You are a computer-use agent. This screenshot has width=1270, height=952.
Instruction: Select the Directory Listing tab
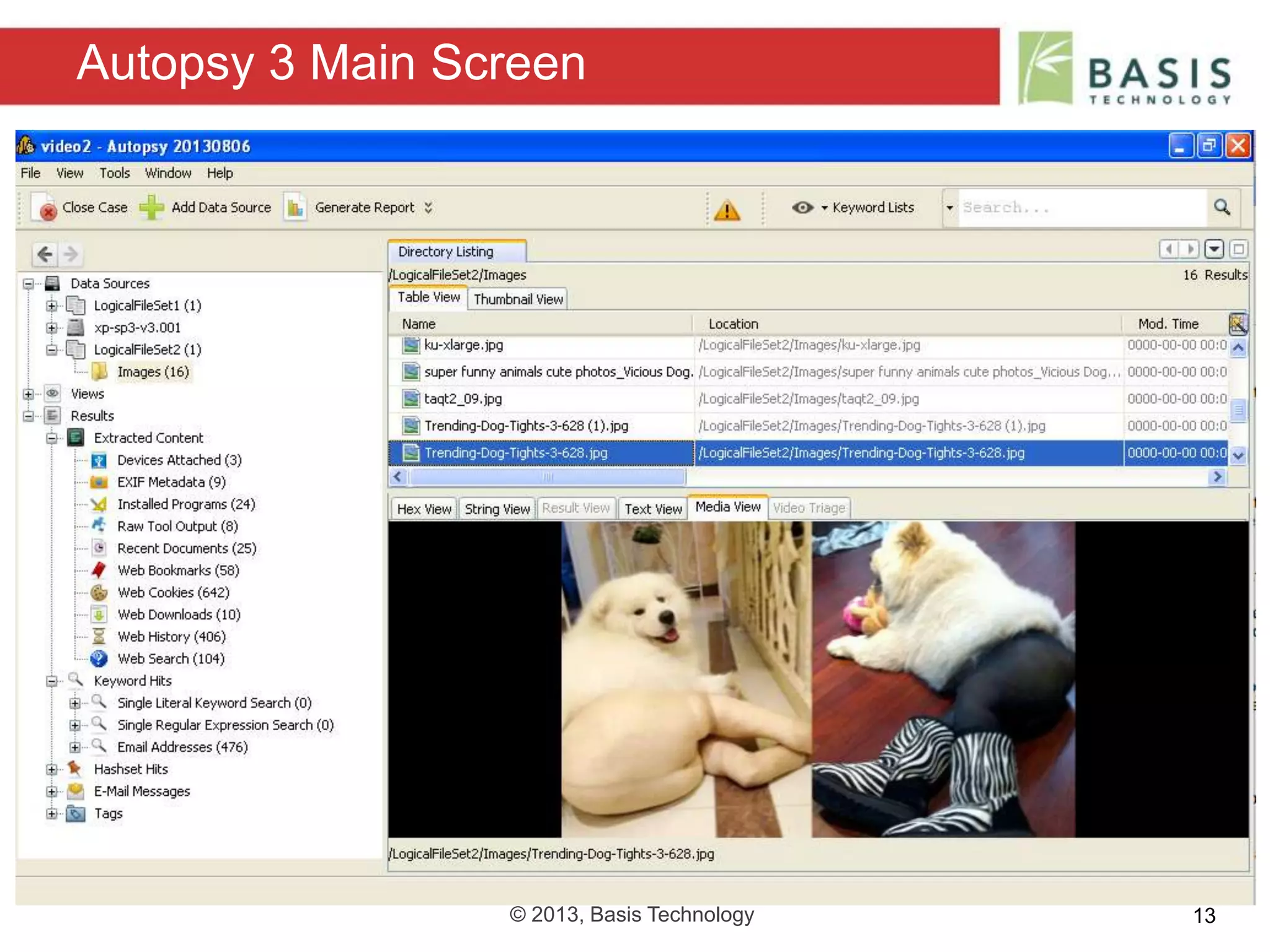pyautogui.click(x=458, y=252)
